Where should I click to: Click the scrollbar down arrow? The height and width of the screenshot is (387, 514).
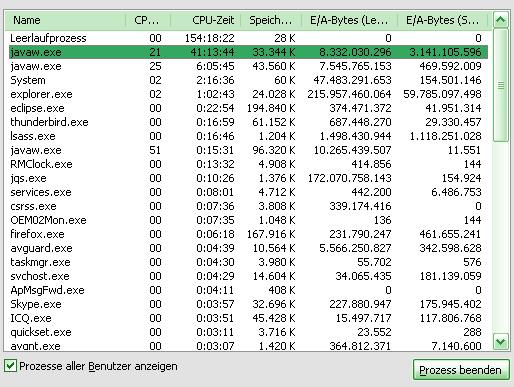click(501, 342)
